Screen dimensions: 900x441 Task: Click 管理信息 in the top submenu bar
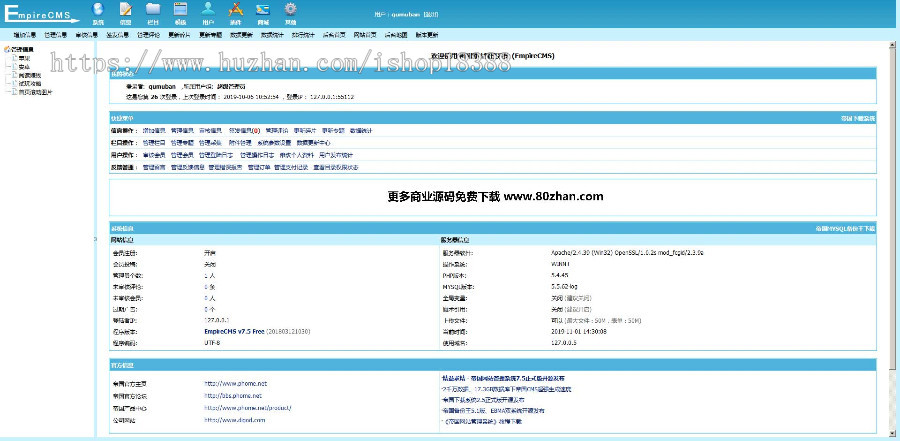[x=56, y=35]
